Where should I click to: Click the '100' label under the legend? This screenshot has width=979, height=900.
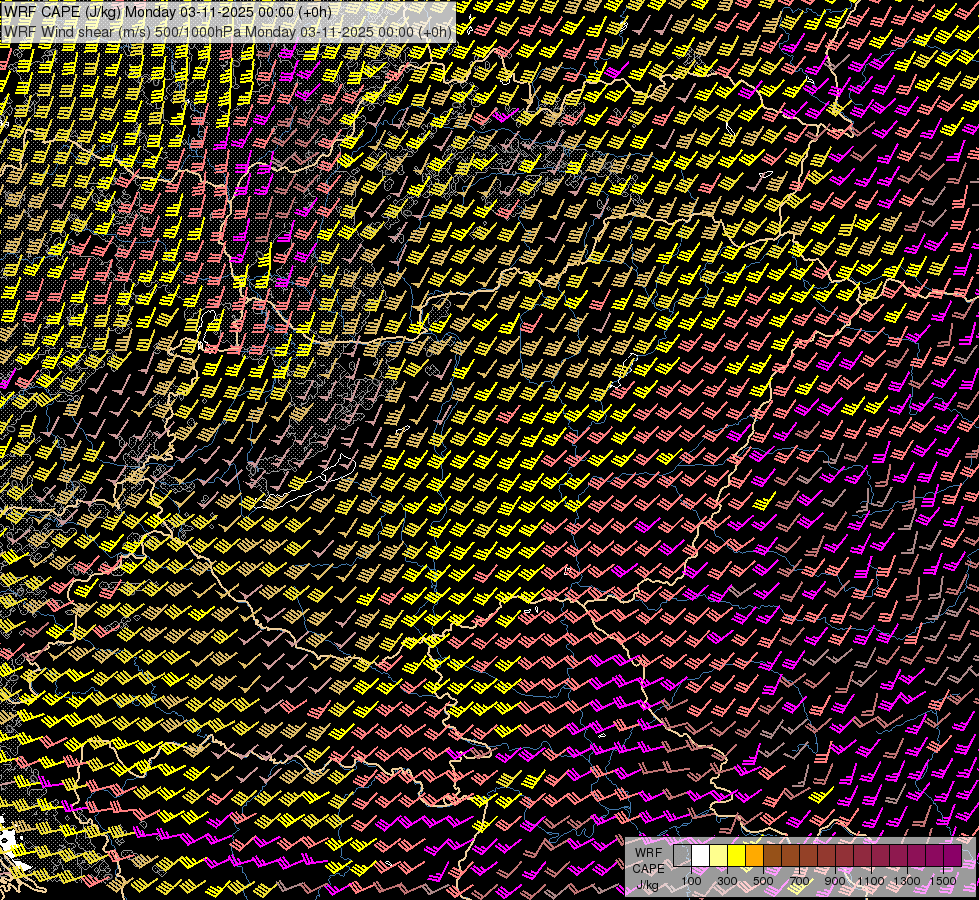691,881
